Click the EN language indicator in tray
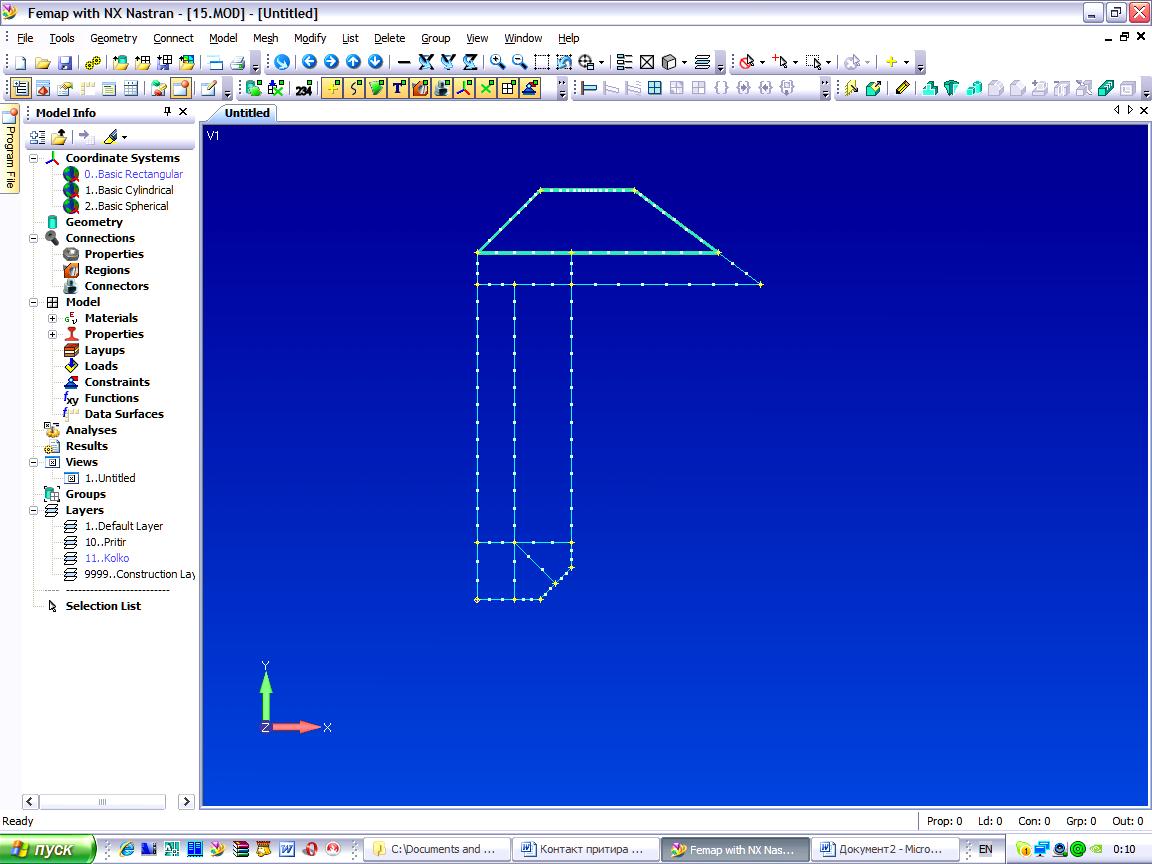This screenshot has width=1152, height=864. pyautogui.click(x=985, y=849)
